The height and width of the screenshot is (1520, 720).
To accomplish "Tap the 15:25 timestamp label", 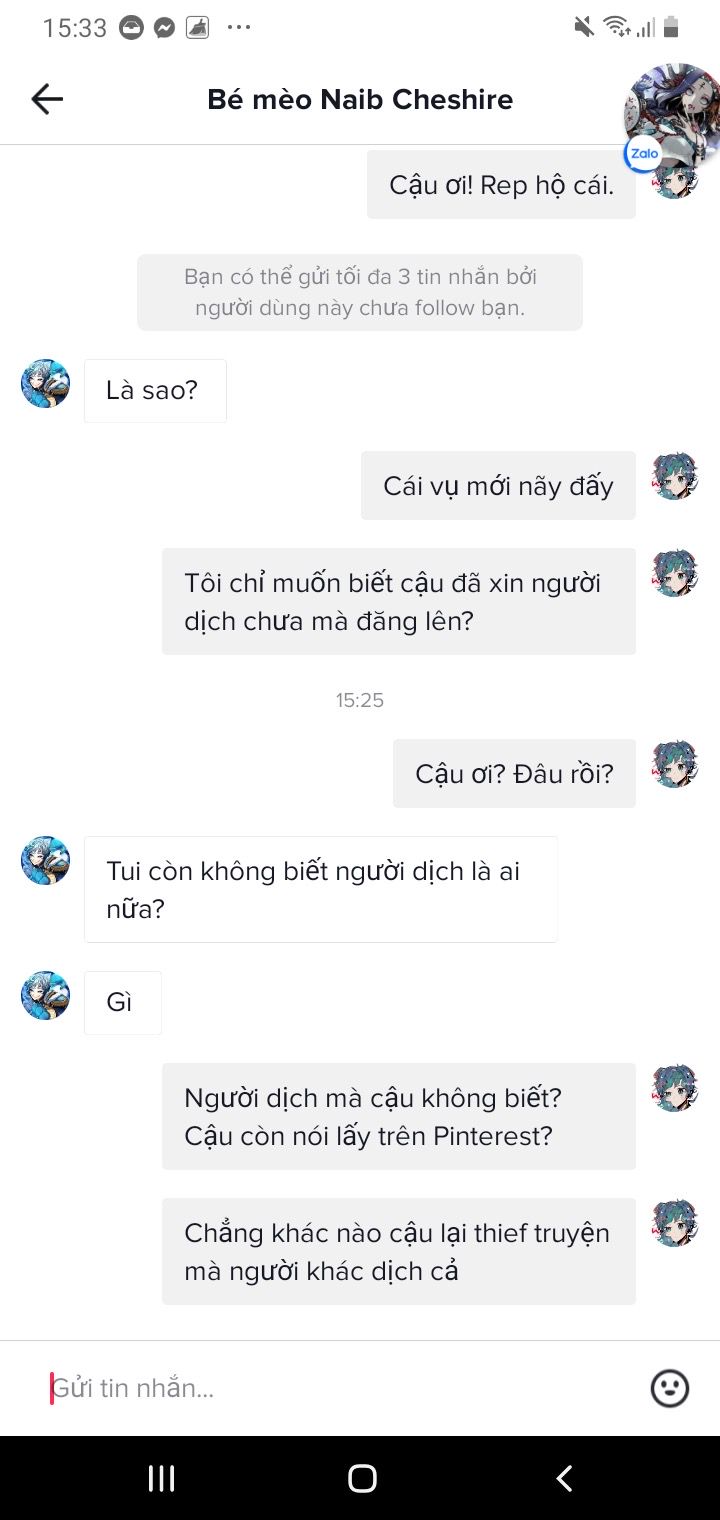I will 360,700.
